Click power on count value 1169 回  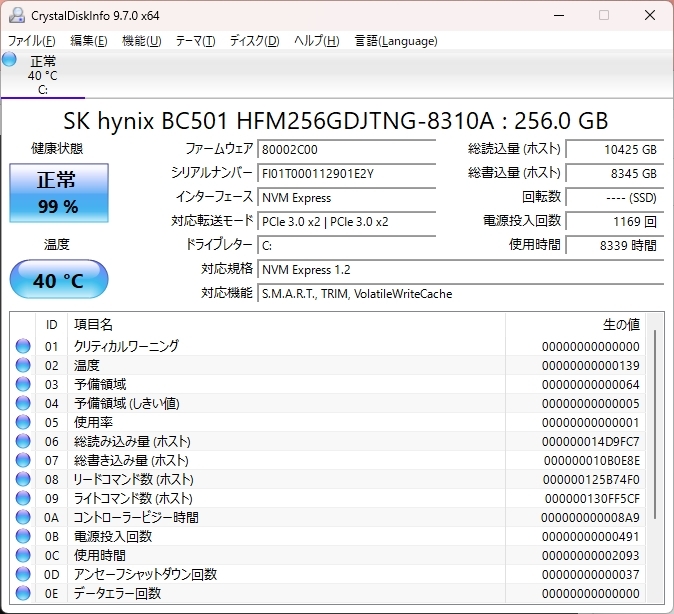[615, 221]
